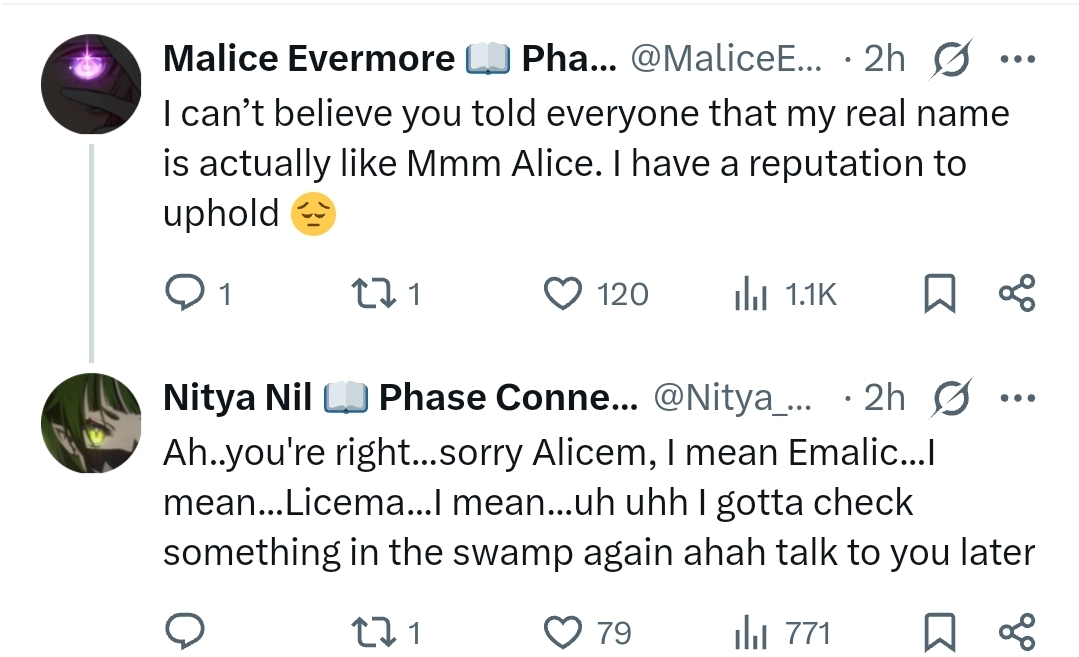Reply to Malice Evermore's tweet

[184, 293]
